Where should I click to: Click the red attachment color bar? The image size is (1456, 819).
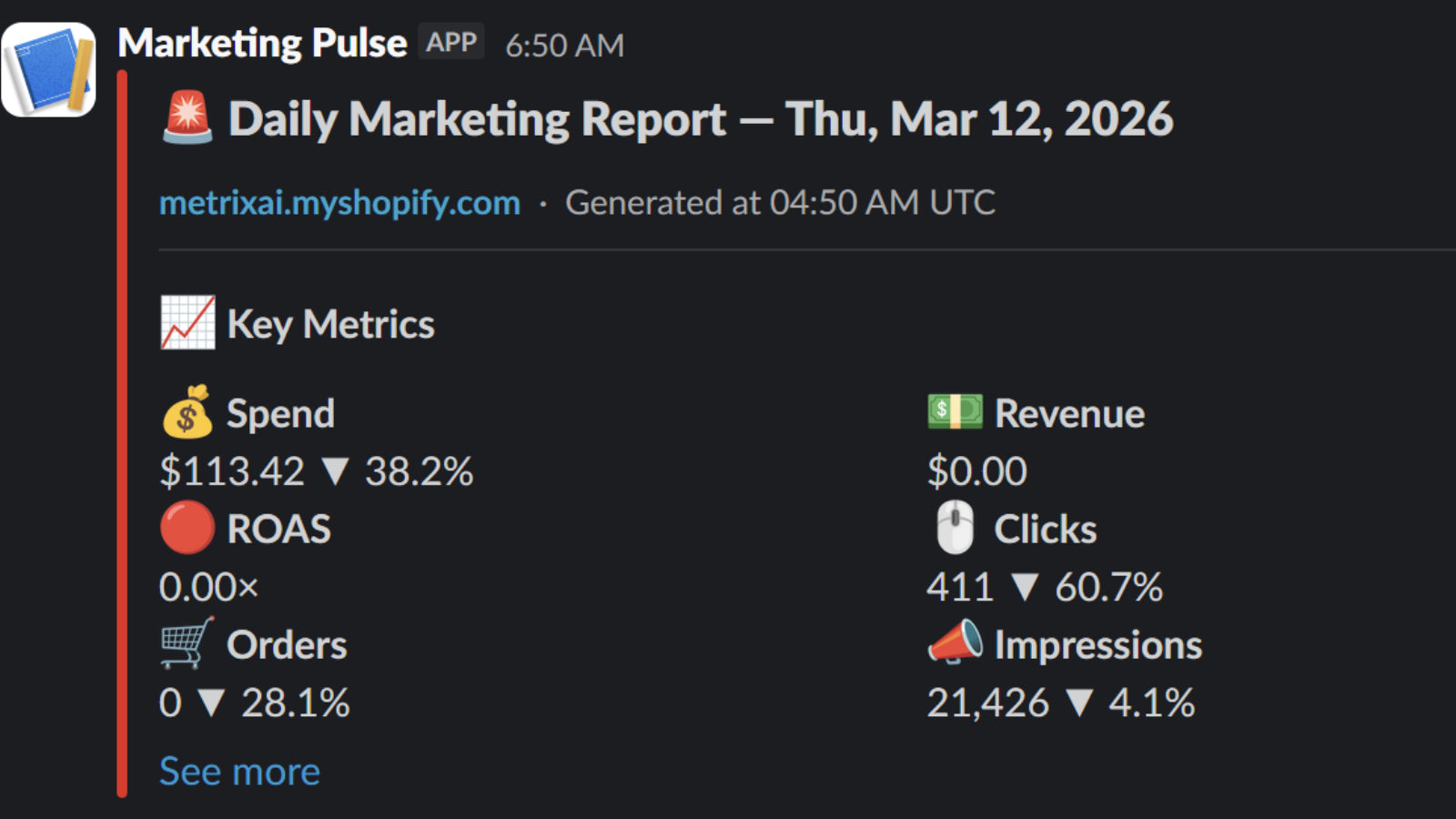[122, 434]
